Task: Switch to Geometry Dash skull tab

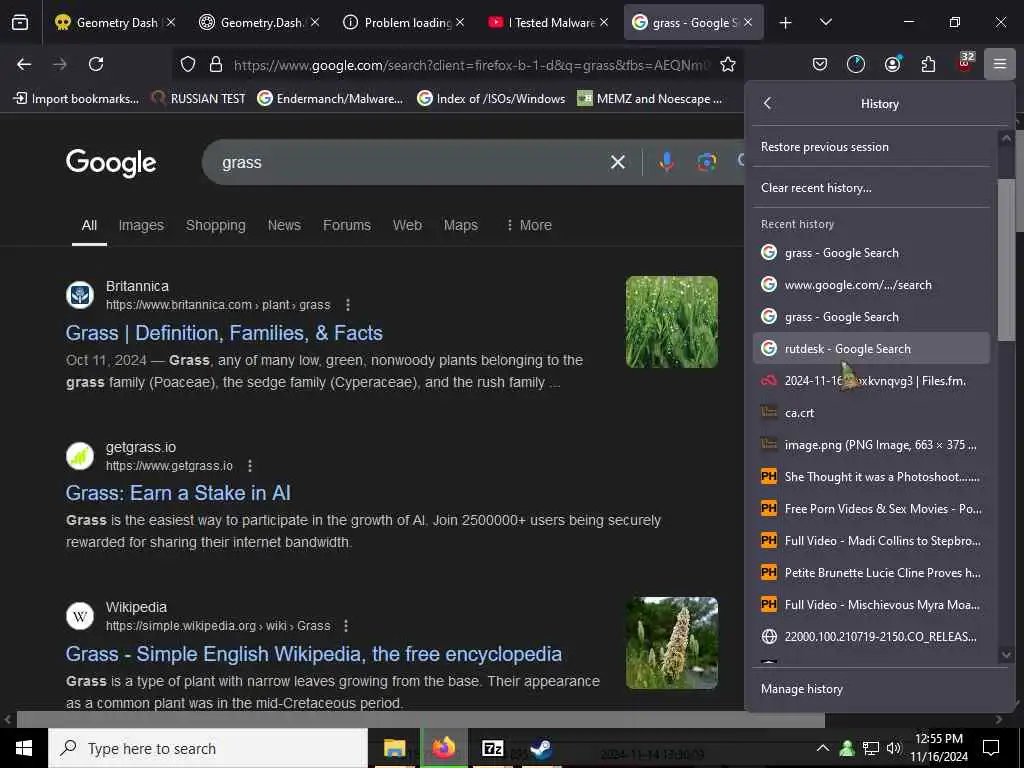Action: coord(115,22)
